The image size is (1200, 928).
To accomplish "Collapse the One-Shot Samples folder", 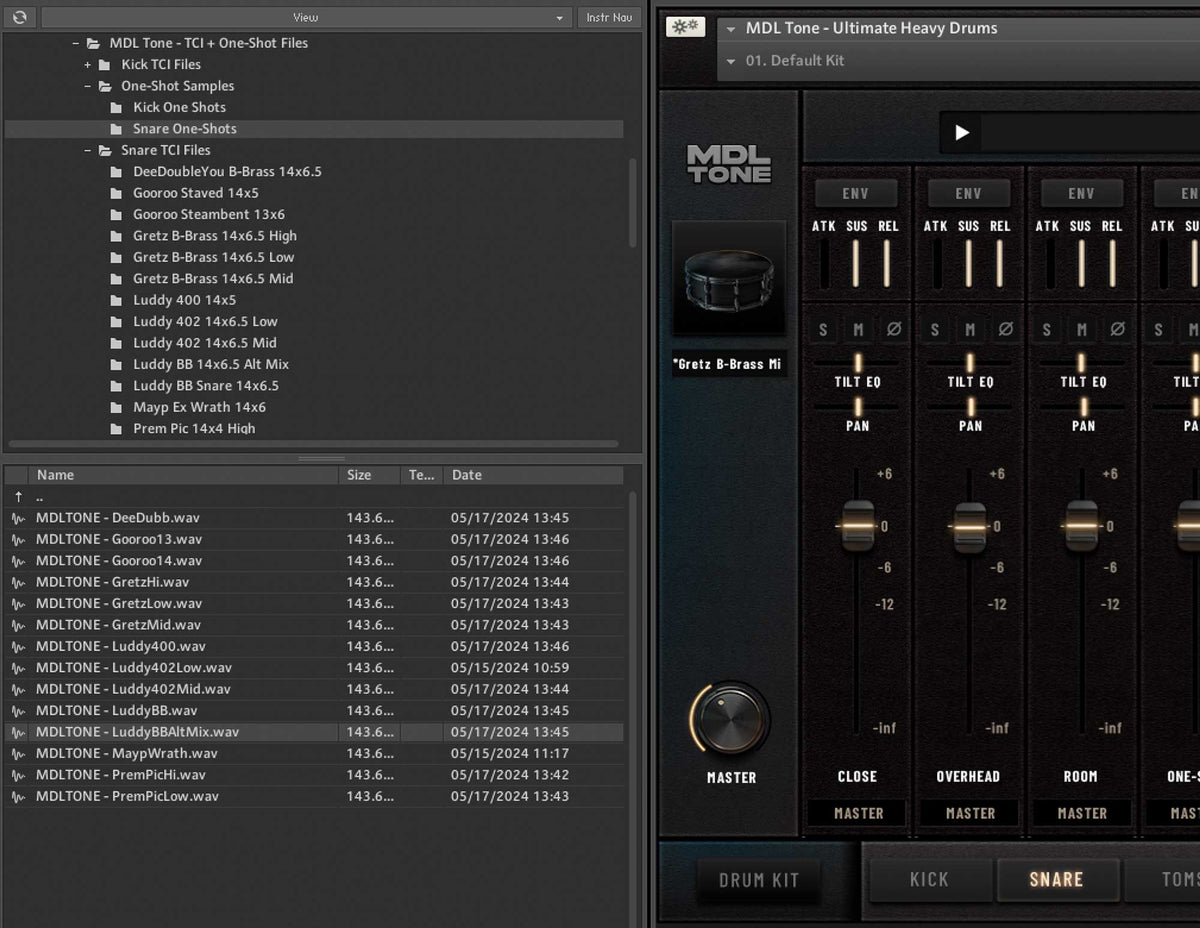I will click(88, 86).
